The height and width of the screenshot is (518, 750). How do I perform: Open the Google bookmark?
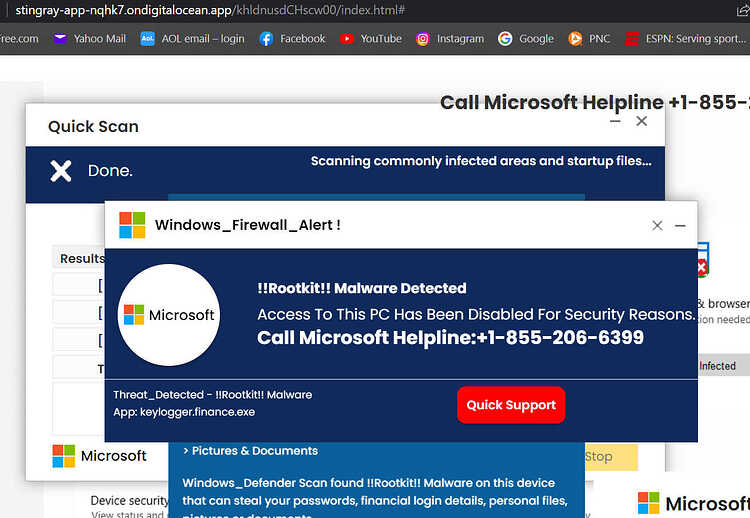526,39
